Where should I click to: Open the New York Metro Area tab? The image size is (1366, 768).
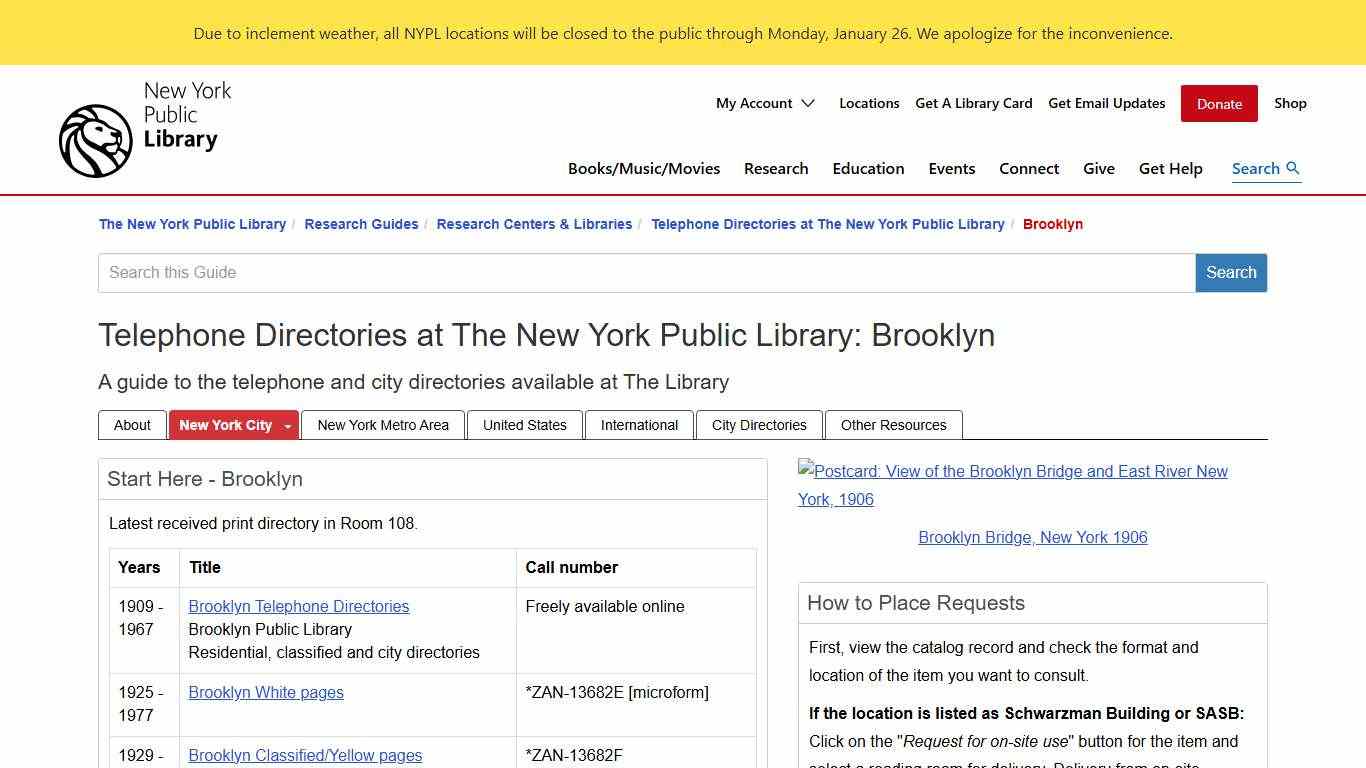382,425
